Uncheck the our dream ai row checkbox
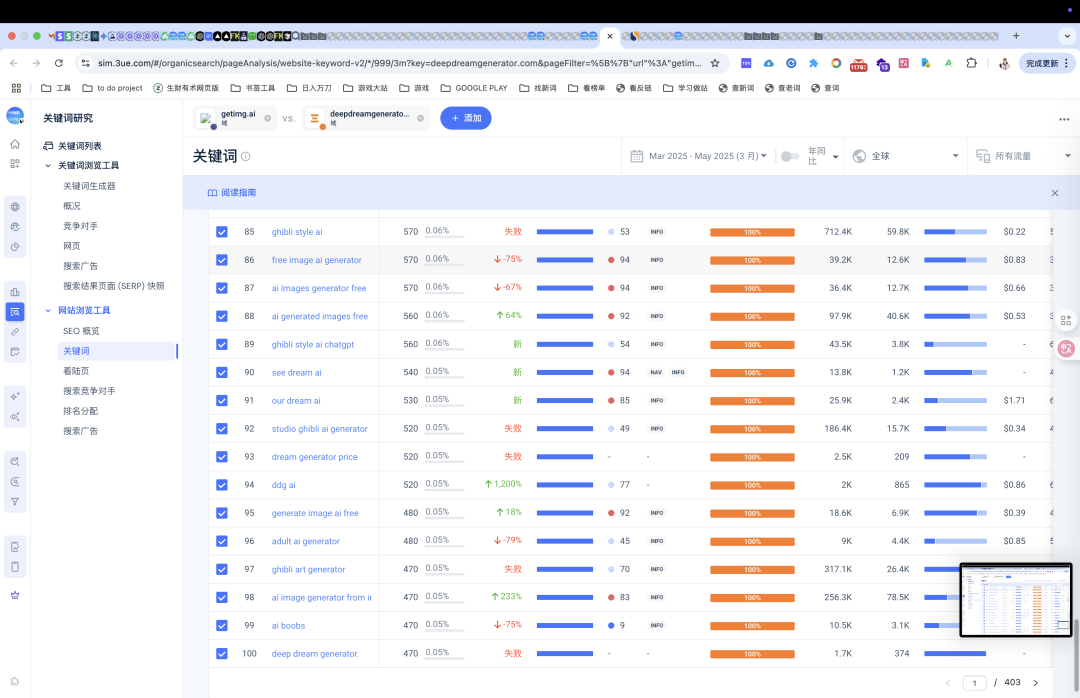 (x=222, y=401)
